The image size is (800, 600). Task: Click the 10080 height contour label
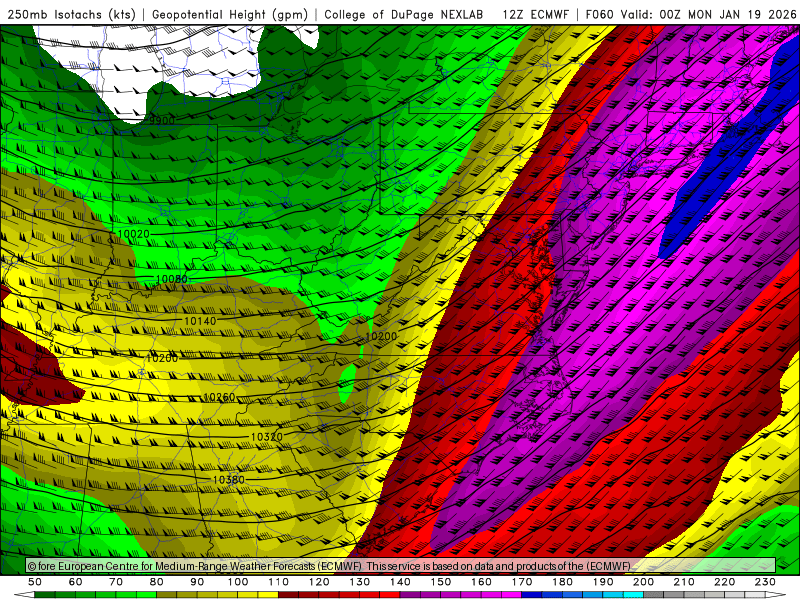click(x=172, y=279)
